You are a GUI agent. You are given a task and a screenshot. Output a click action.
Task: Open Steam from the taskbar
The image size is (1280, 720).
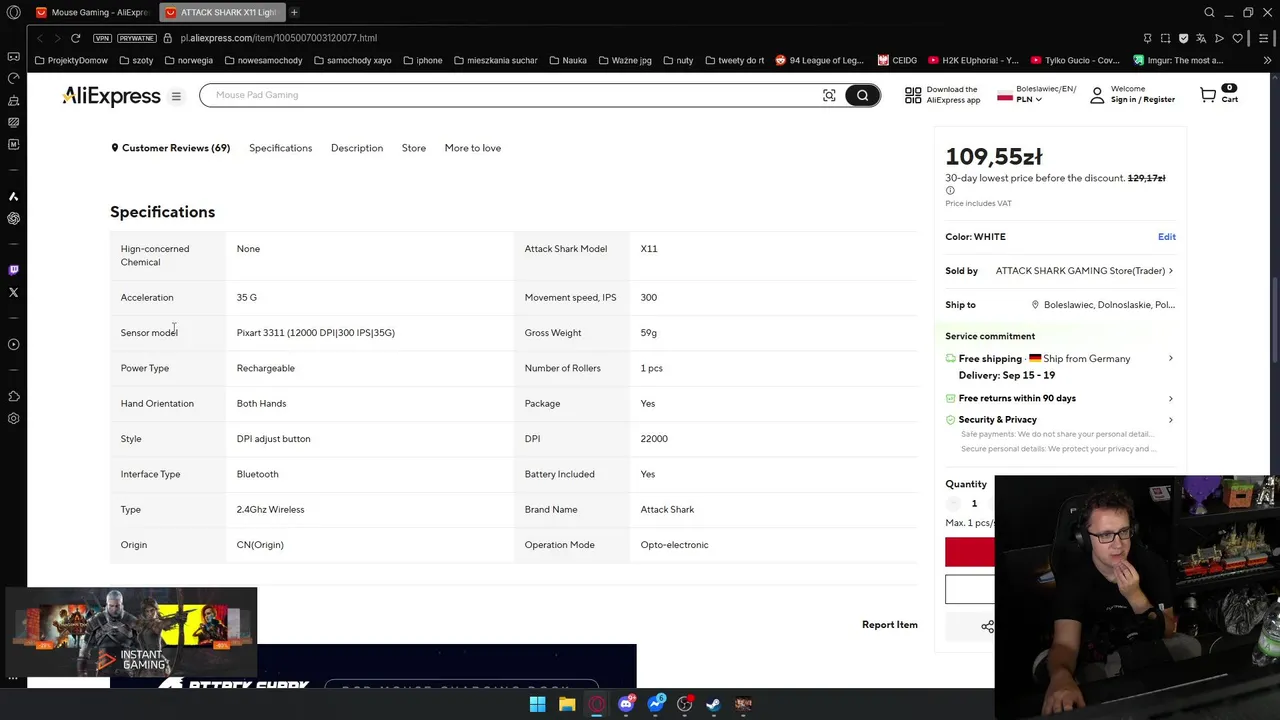[713, 704]
